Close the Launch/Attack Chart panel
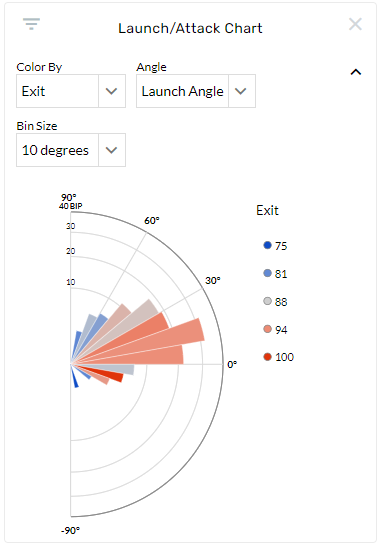The height and width of the screenshot is (556, 392). (355, 24)
